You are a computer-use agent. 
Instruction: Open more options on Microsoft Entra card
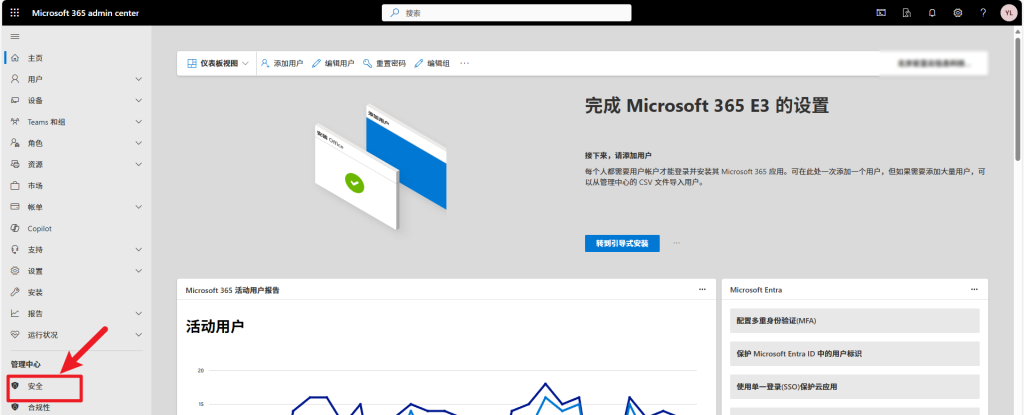(973, 289)
